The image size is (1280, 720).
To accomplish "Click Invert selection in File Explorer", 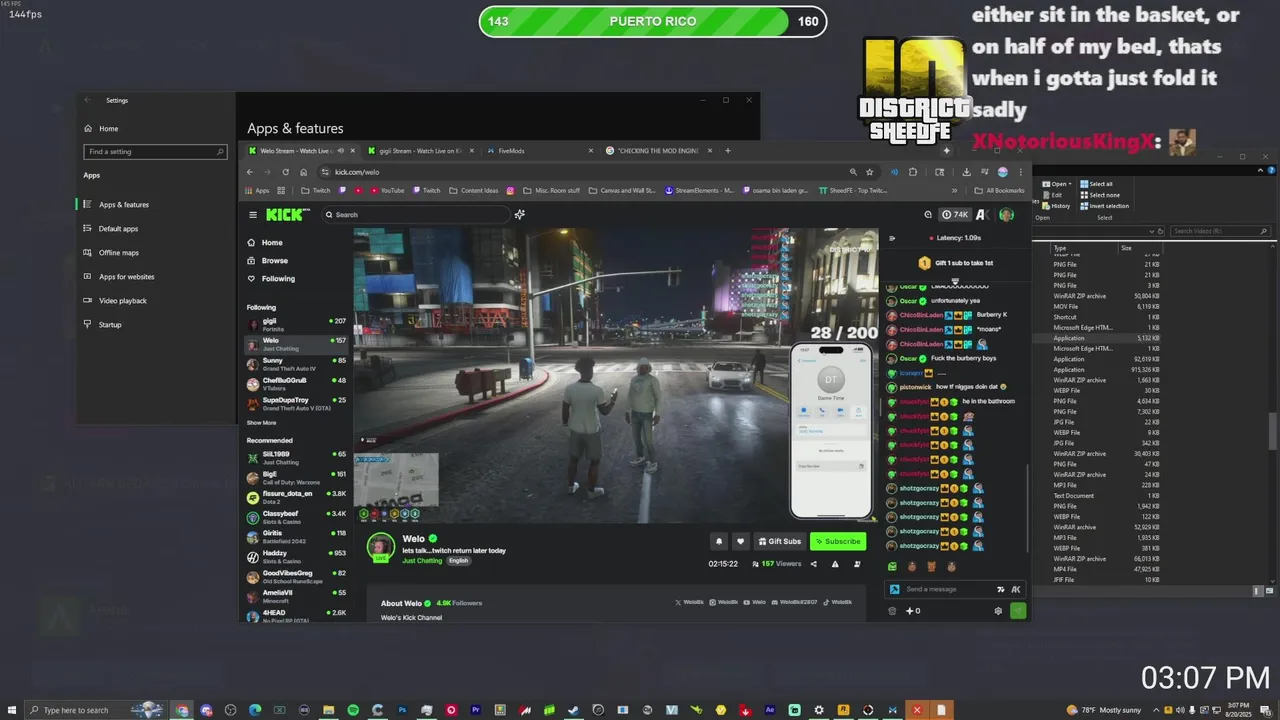I will [1103, 206].
